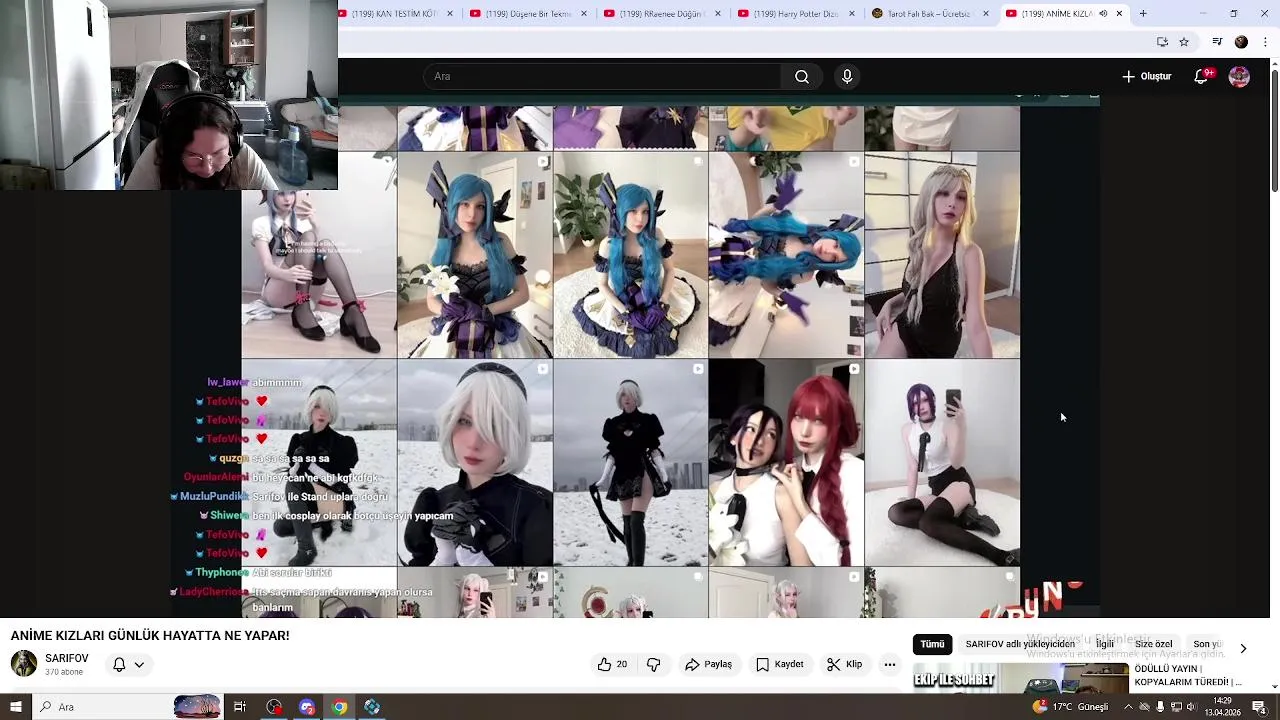
Task: Show hidden system tray icons
Action: 1128,707
